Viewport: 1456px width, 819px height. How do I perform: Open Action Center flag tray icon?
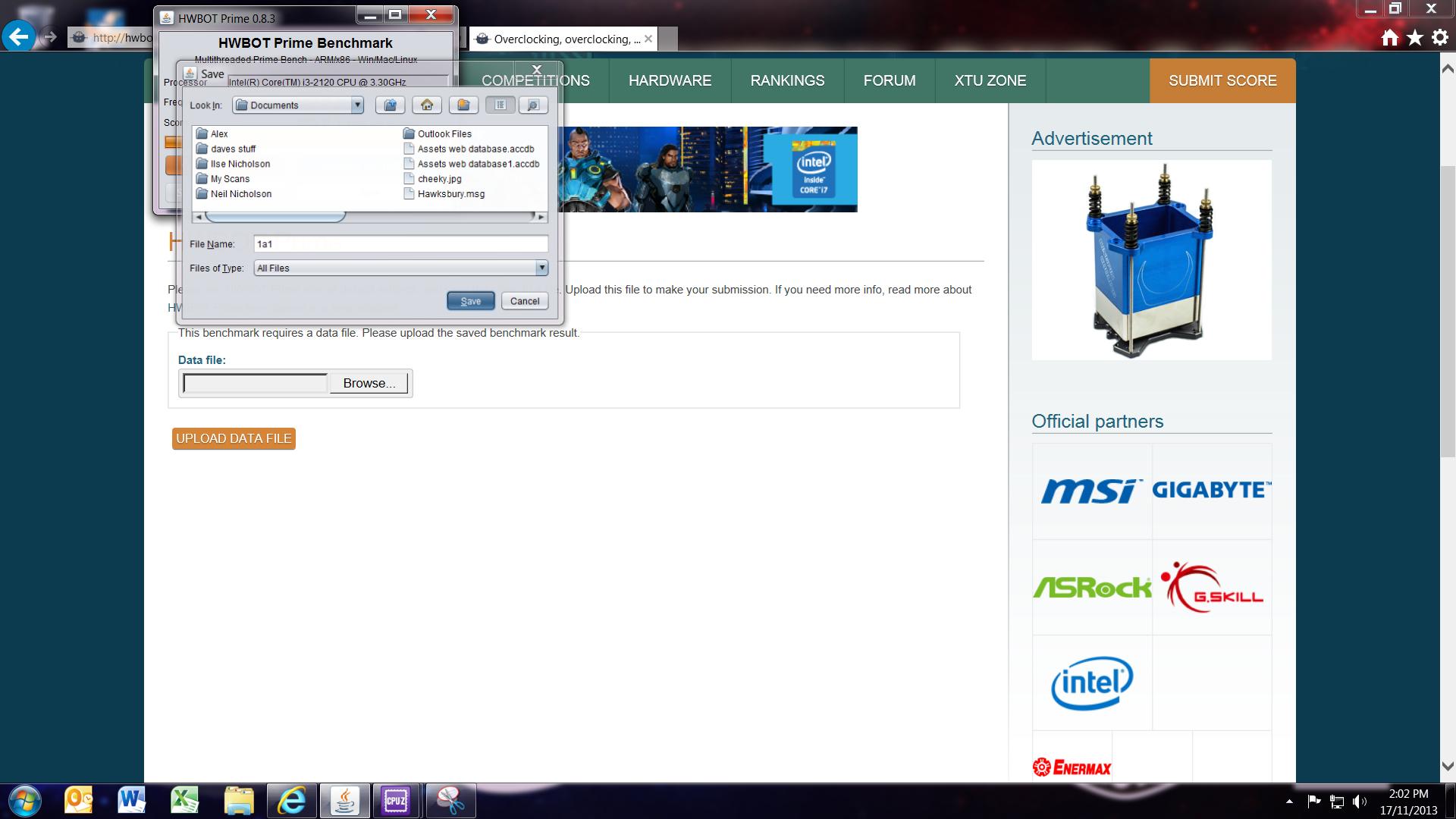tap(1314, 802)
